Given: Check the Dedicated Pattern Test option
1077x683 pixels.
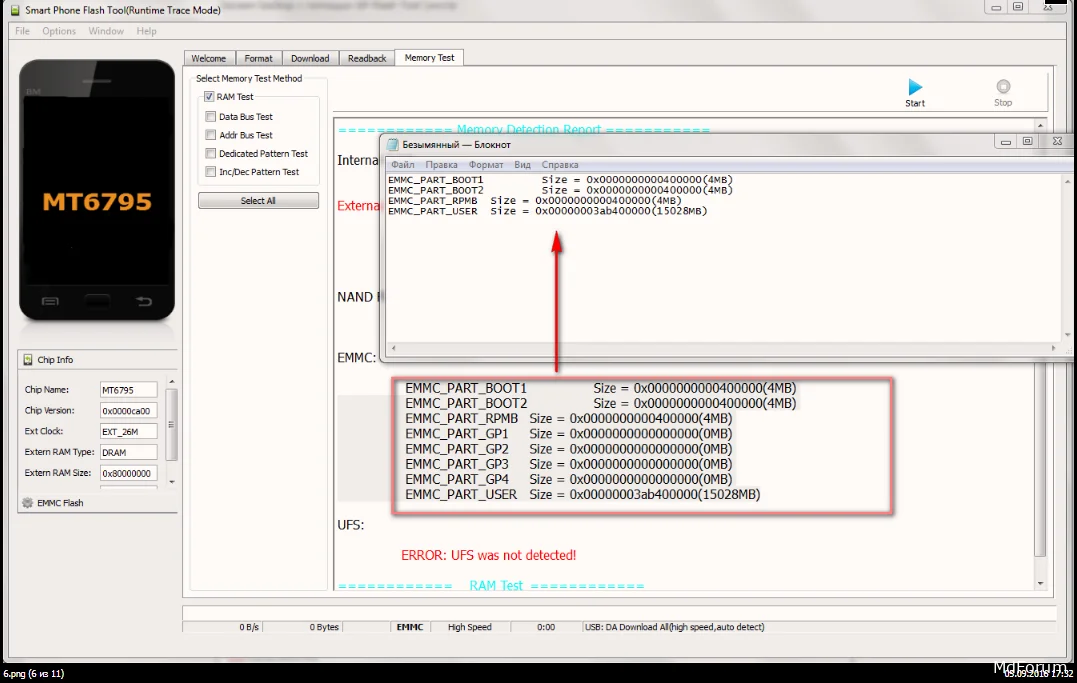Looking at the screenshot, I should coord(210,154).
